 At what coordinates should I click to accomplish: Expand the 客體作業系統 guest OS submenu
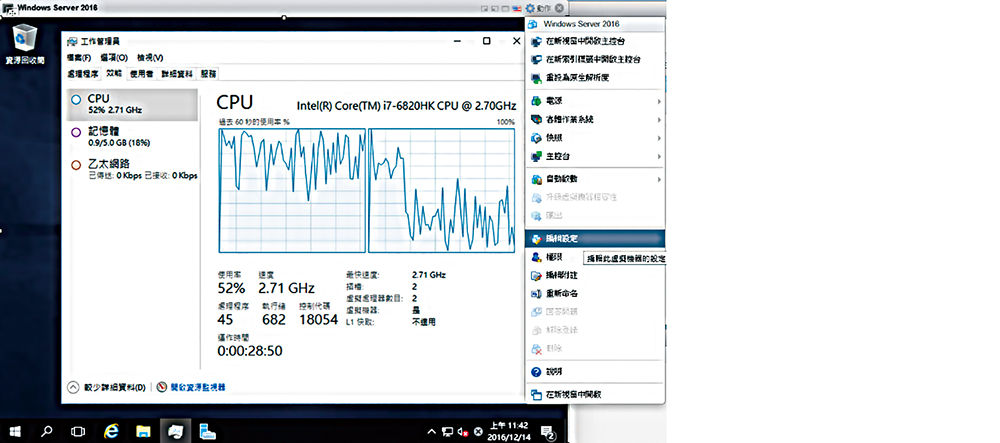click(659, 120)
